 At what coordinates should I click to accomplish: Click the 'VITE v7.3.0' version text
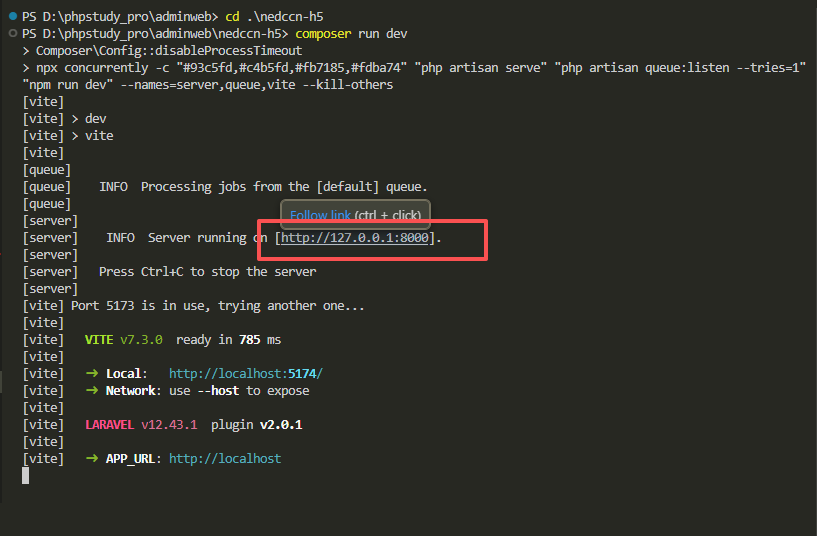click(x=123, y=340)
